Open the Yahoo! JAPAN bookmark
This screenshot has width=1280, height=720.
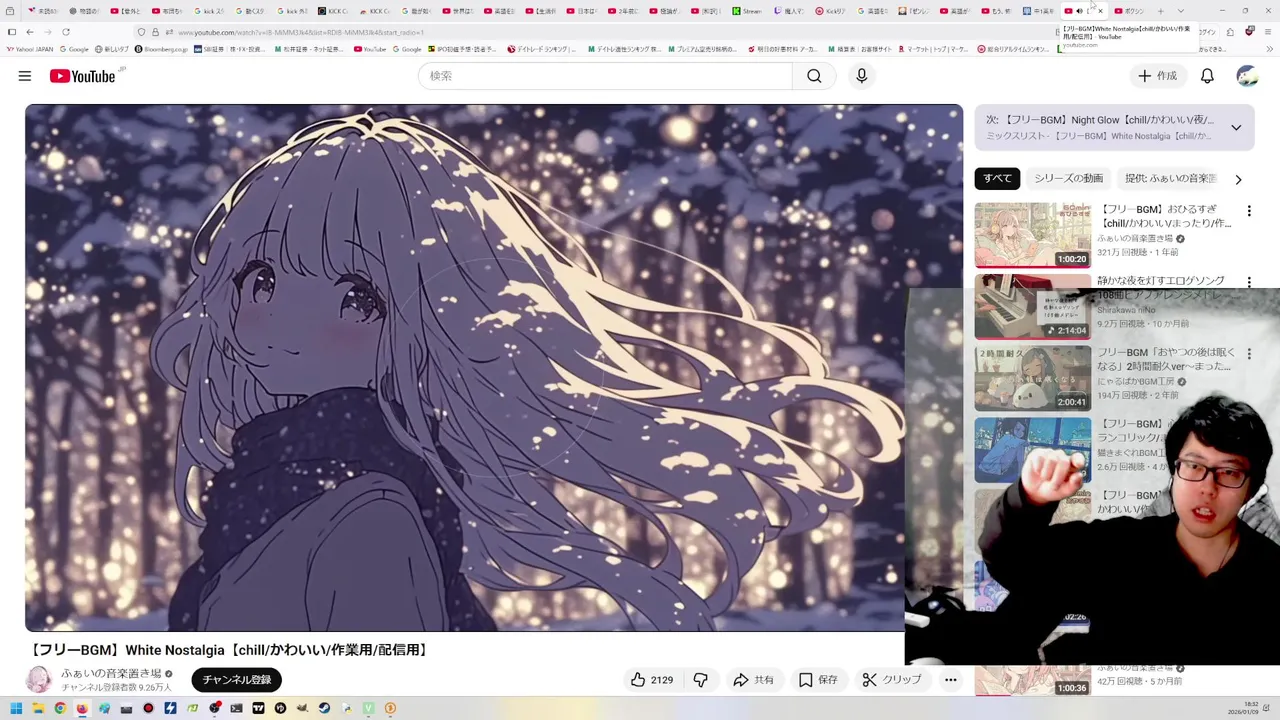coord(29,49)
